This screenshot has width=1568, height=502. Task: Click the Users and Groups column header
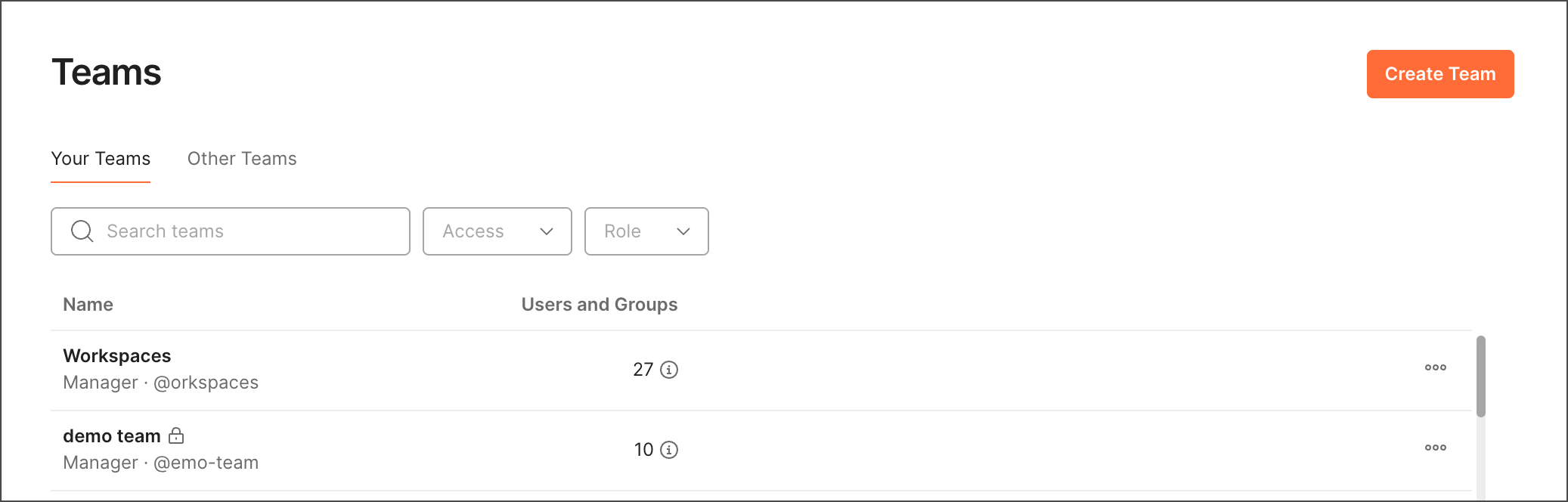point(599,305)
